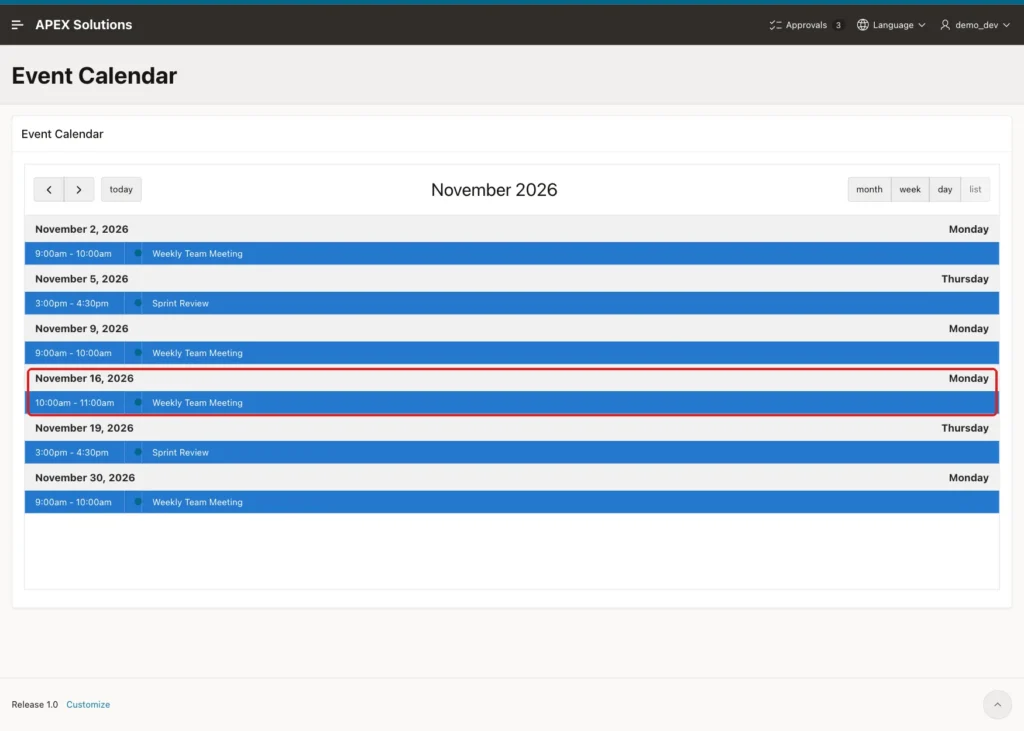Select the list view tab
The image size is (1024, 731).
click(x=975, y=189)
